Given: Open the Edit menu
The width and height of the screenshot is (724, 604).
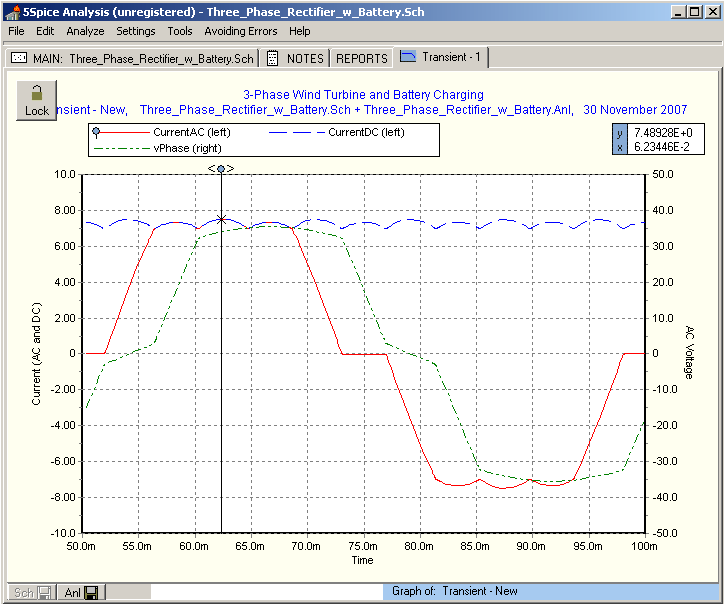Looking at the screenshot, I should (x=45, y=31).
